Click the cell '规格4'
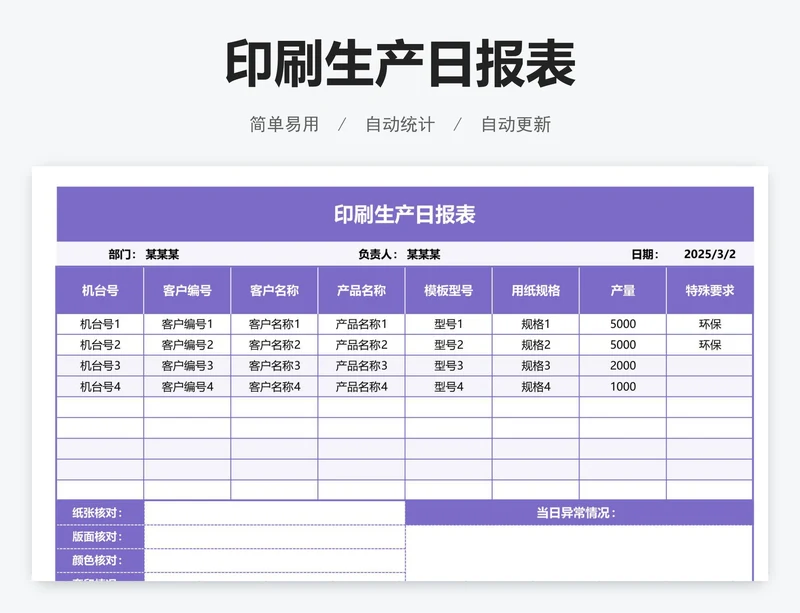 point(536,387)
